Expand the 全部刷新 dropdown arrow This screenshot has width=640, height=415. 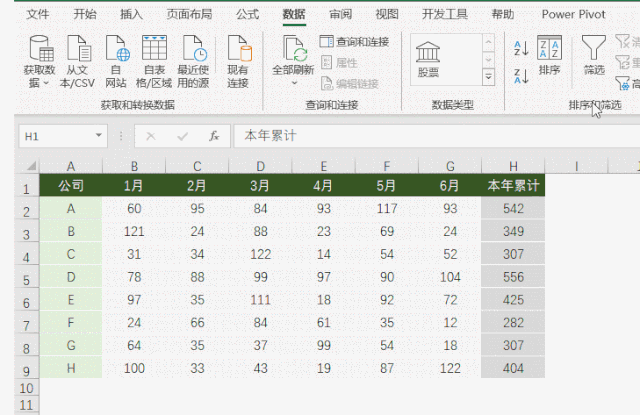[293, 83]
